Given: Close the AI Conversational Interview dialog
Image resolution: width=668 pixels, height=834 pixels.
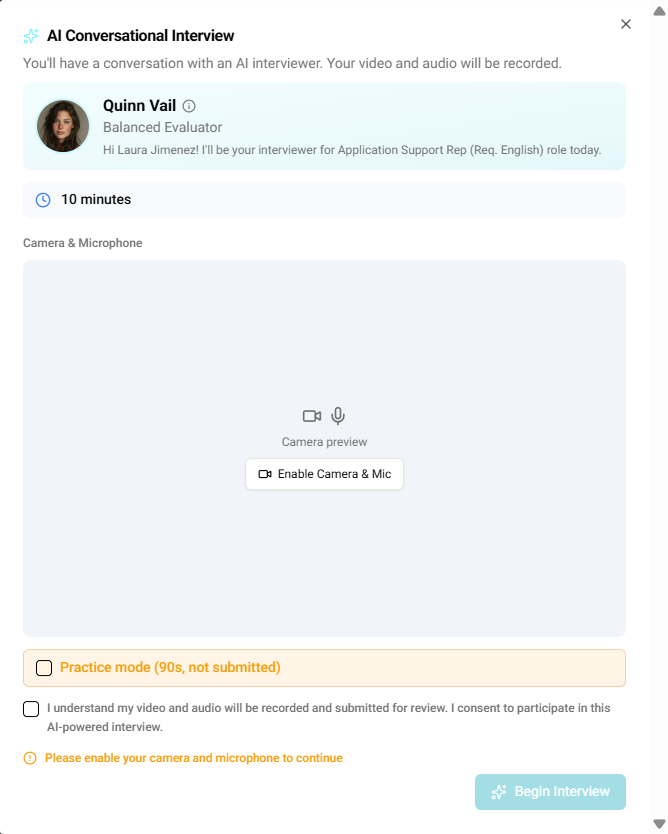Looking at the screenshot, I should click(x=626, y=24).
